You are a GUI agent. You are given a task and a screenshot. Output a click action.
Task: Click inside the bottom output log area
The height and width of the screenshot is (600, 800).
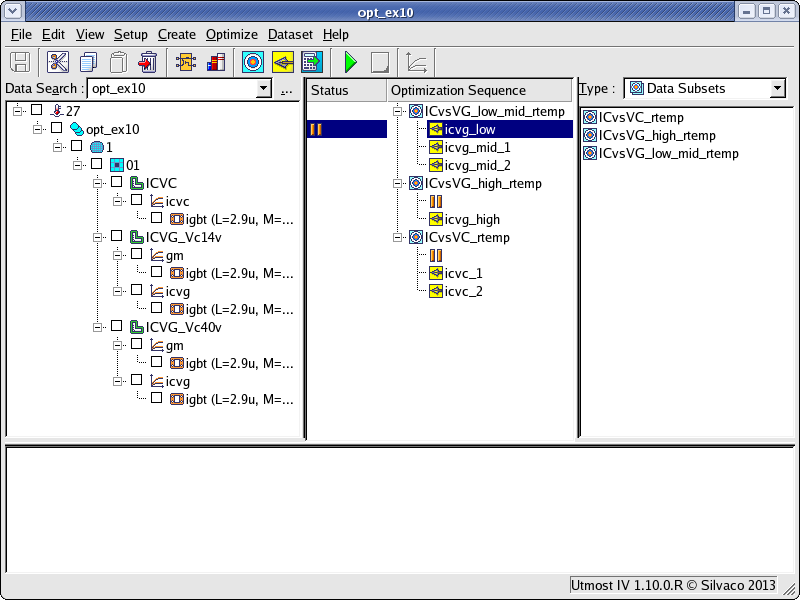tap(399, 509)
